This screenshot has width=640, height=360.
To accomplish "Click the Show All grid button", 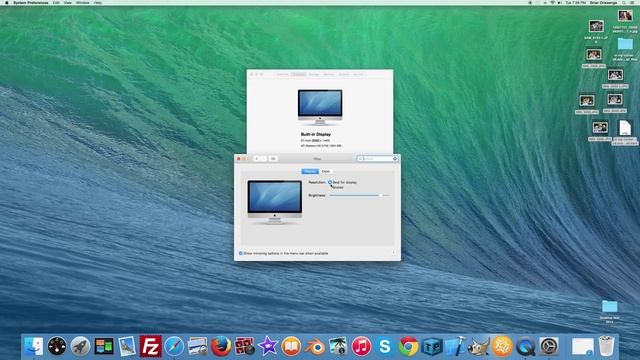I will click(x=273, y=158).
